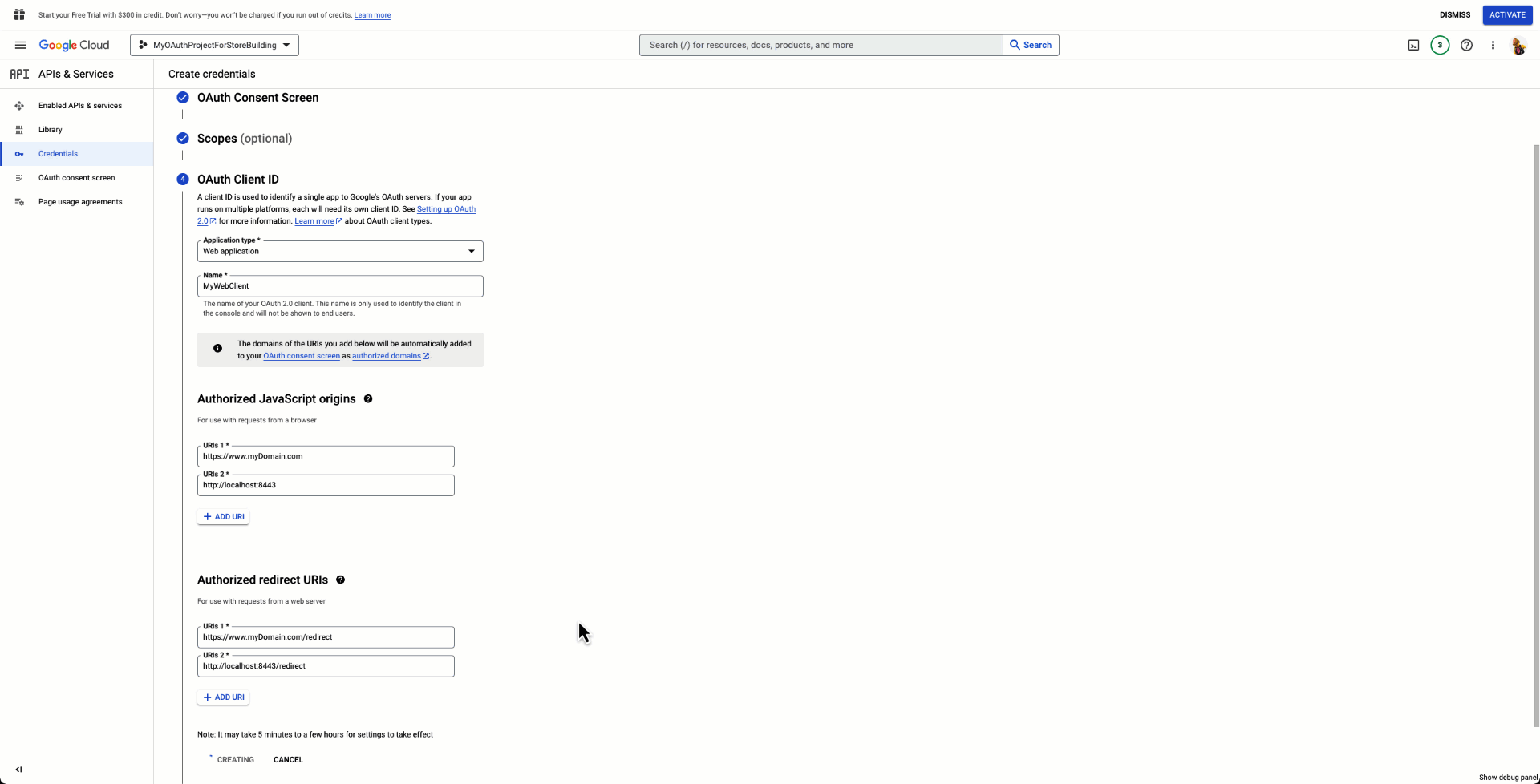Expand the Application type dropdown
Viewport: 1540px width, 784px height.
340,252
